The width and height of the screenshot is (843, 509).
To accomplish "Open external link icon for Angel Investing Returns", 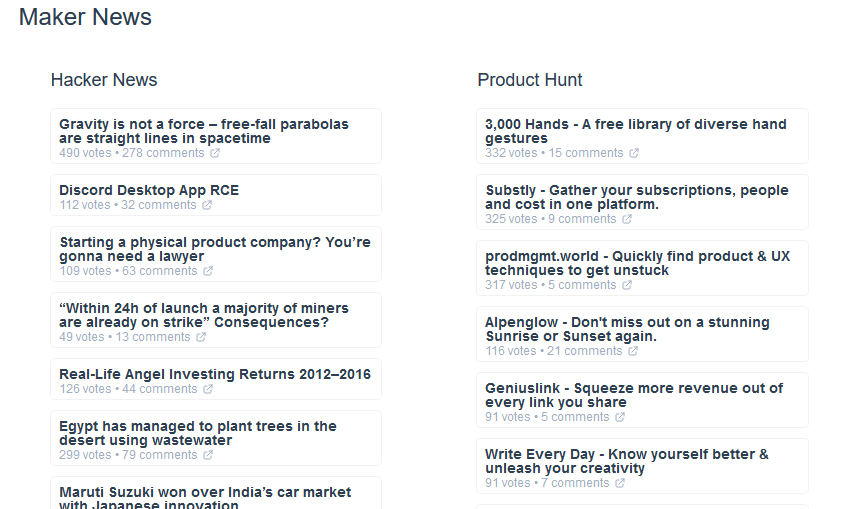I will [208, 389].
